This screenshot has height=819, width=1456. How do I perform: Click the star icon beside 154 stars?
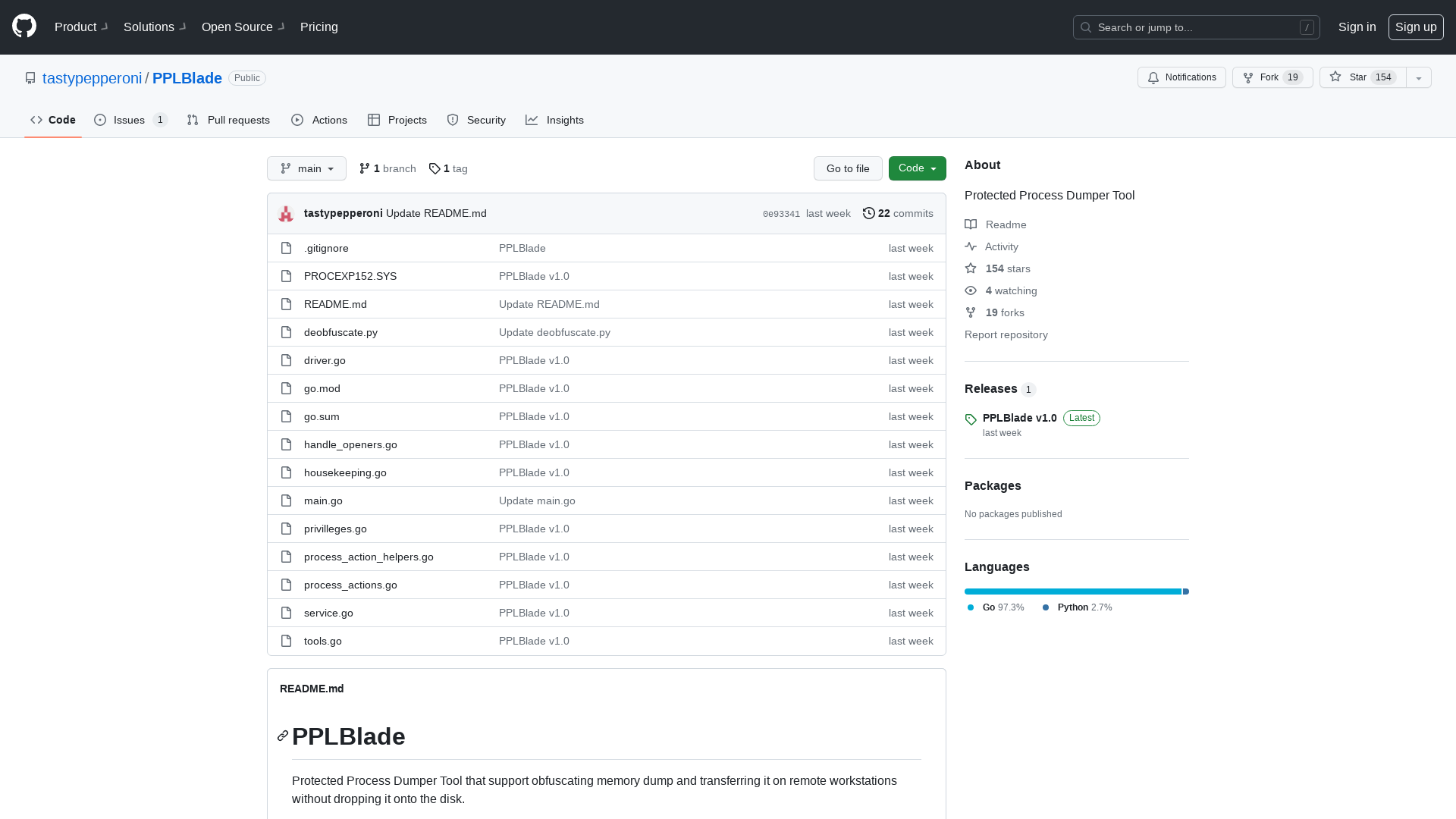(971, 268)
